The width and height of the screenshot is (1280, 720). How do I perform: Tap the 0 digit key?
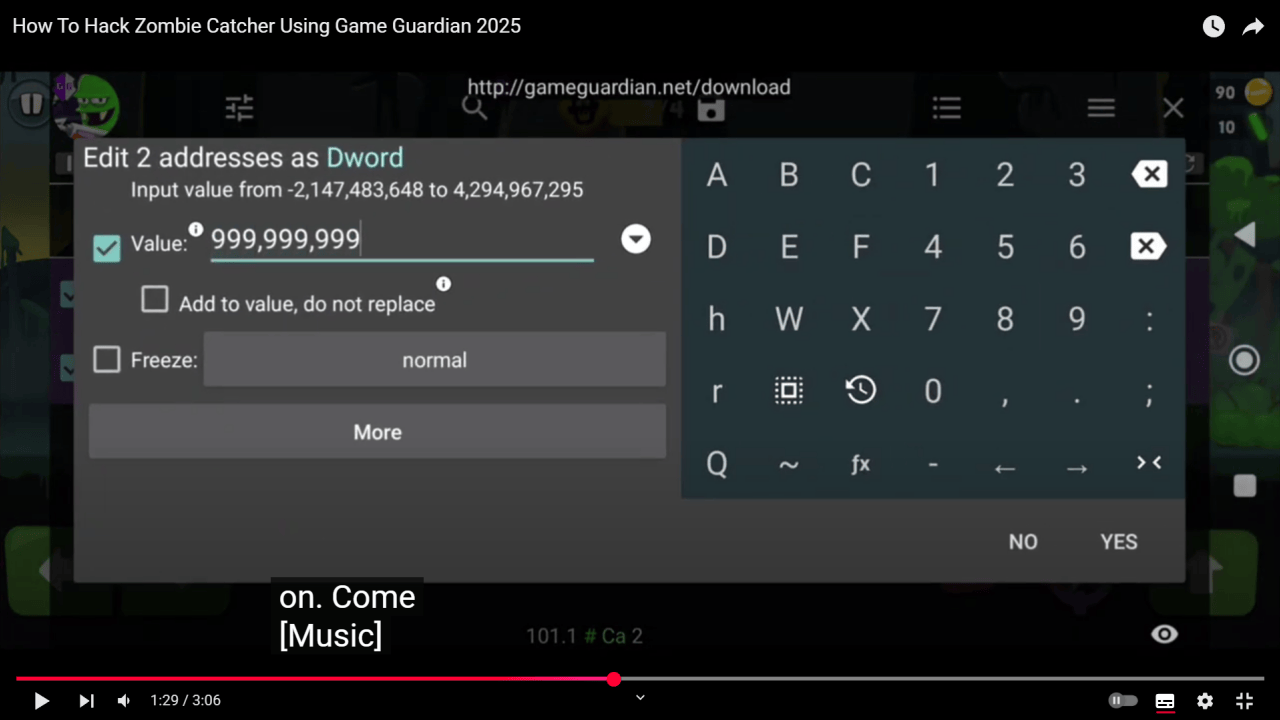point(933,391)
